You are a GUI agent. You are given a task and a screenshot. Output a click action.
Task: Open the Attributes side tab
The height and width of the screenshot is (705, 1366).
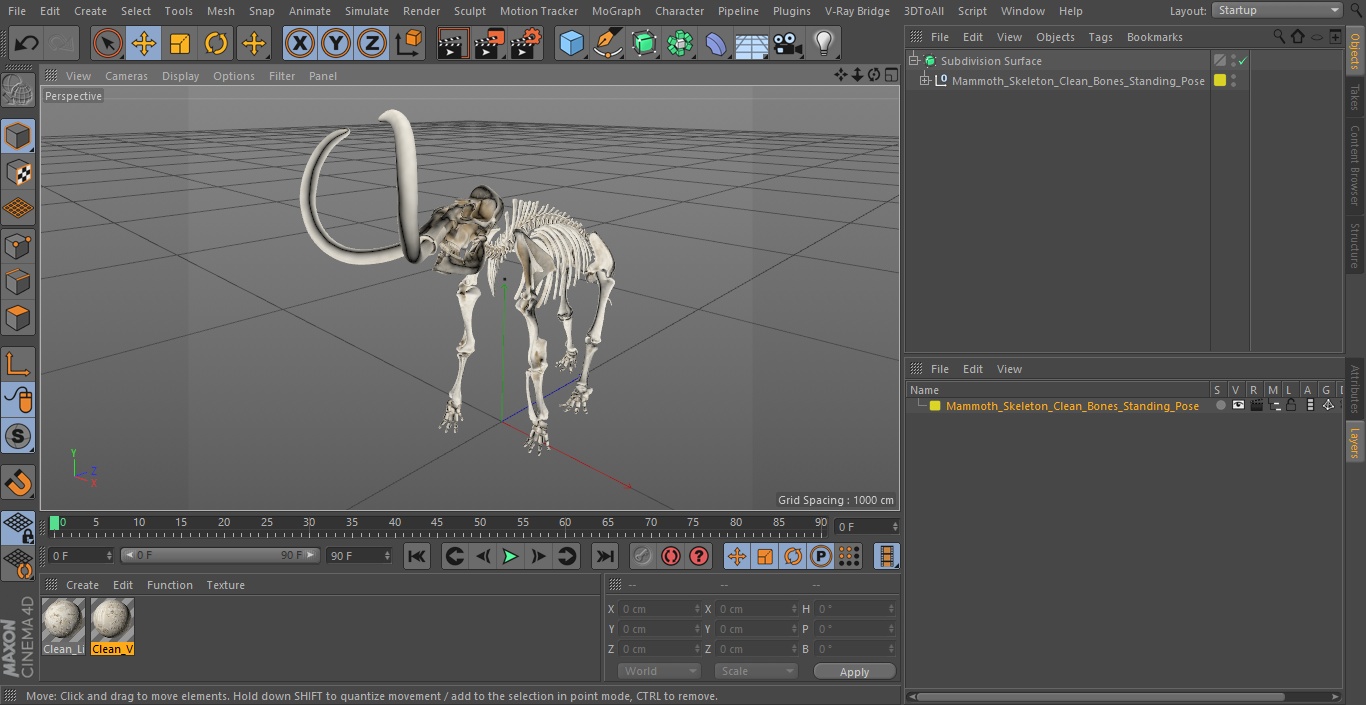tap(1355, 389)
